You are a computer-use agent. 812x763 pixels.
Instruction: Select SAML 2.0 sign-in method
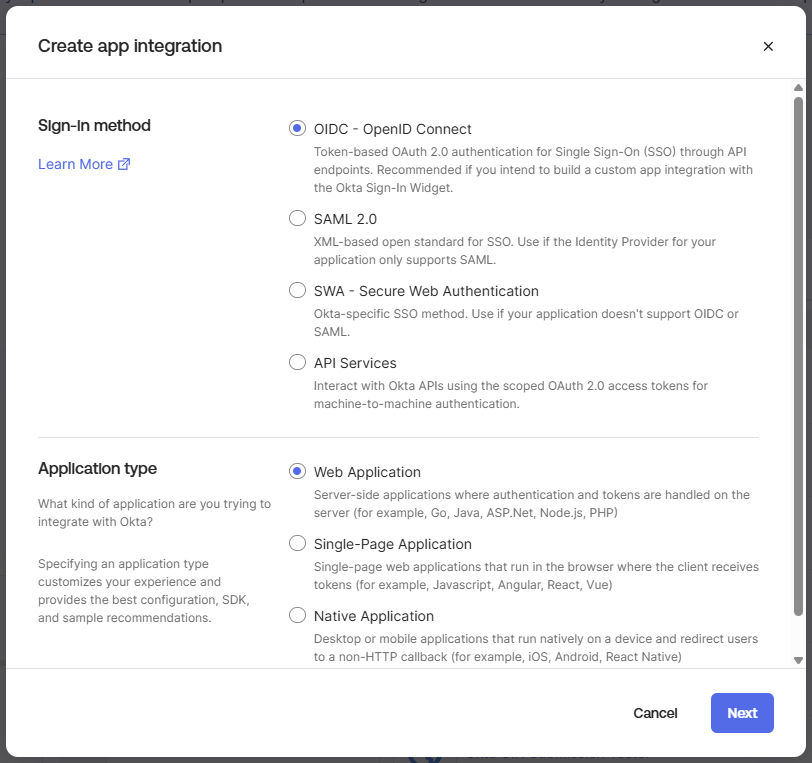pyautogui.click(x=297, y=218)
